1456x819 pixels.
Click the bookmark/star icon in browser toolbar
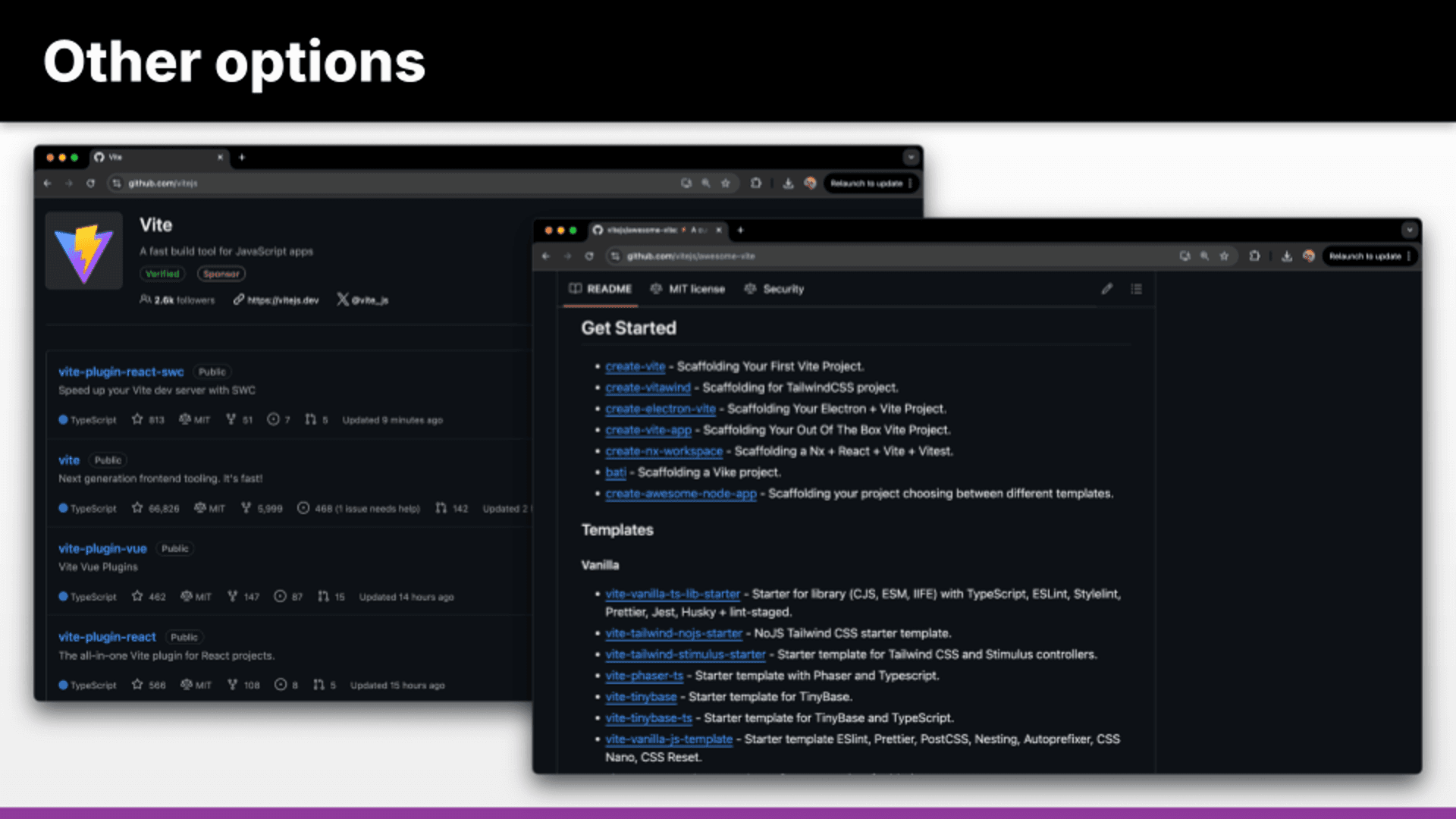(728, 183)
